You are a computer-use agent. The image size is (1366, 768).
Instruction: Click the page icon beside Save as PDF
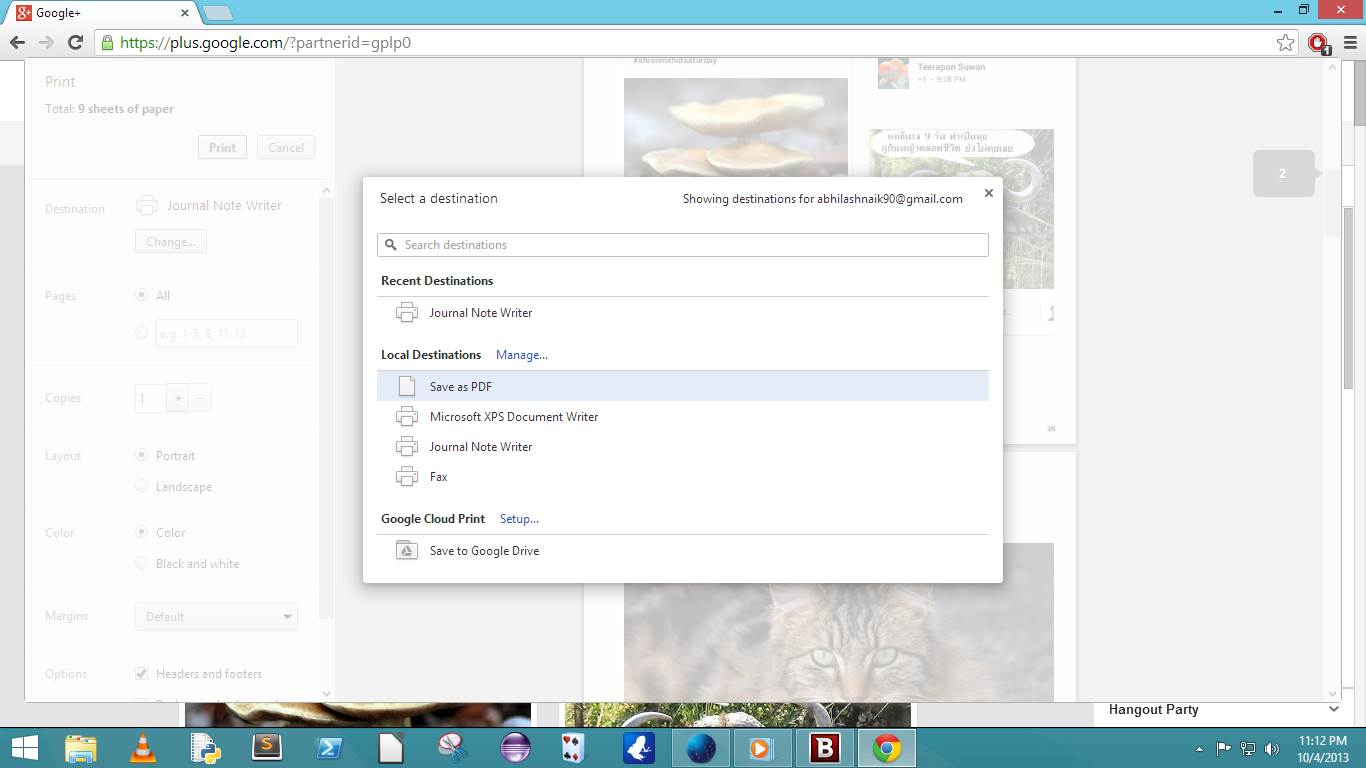(x=406, y=386)
